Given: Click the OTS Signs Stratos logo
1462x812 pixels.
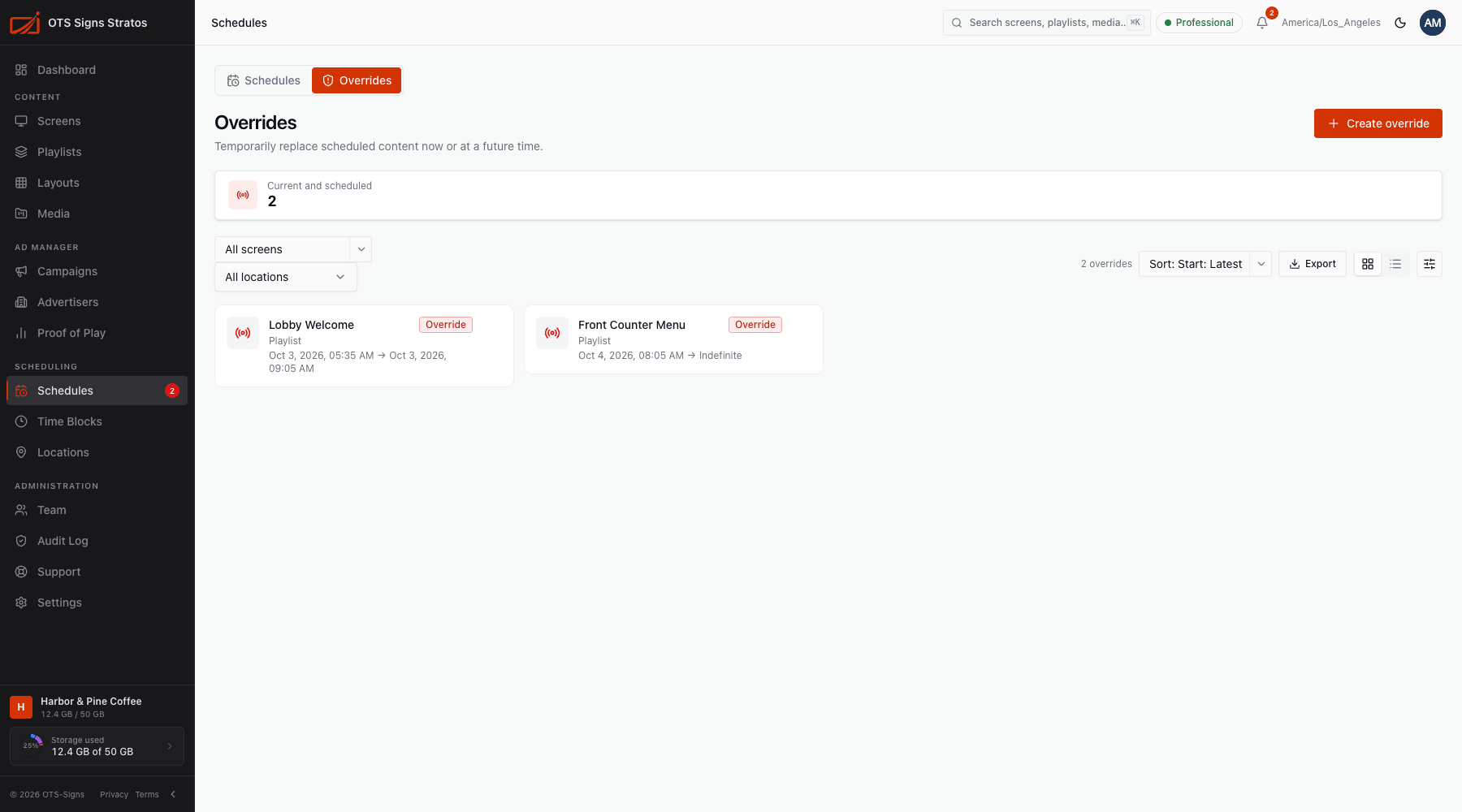Looking at the screenshot, I should 24,23.
